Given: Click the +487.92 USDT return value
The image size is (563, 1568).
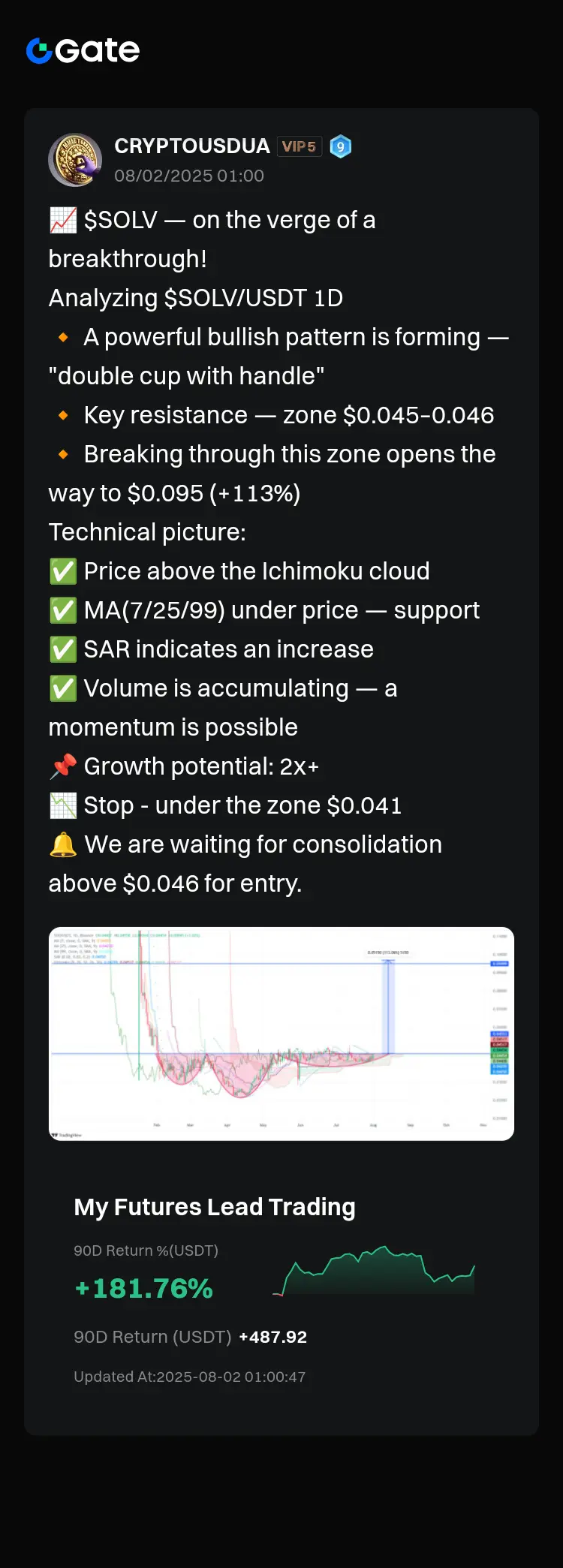Looking at the screenshot, I should coord(273,1337).
